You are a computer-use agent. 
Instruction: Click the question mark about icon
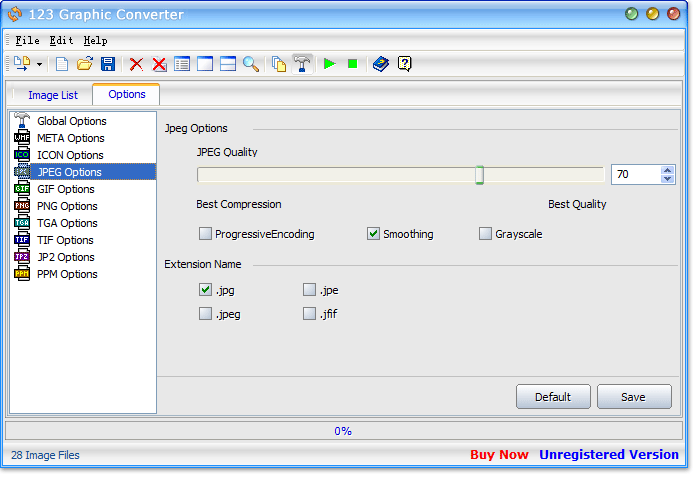tap(404, 64)
